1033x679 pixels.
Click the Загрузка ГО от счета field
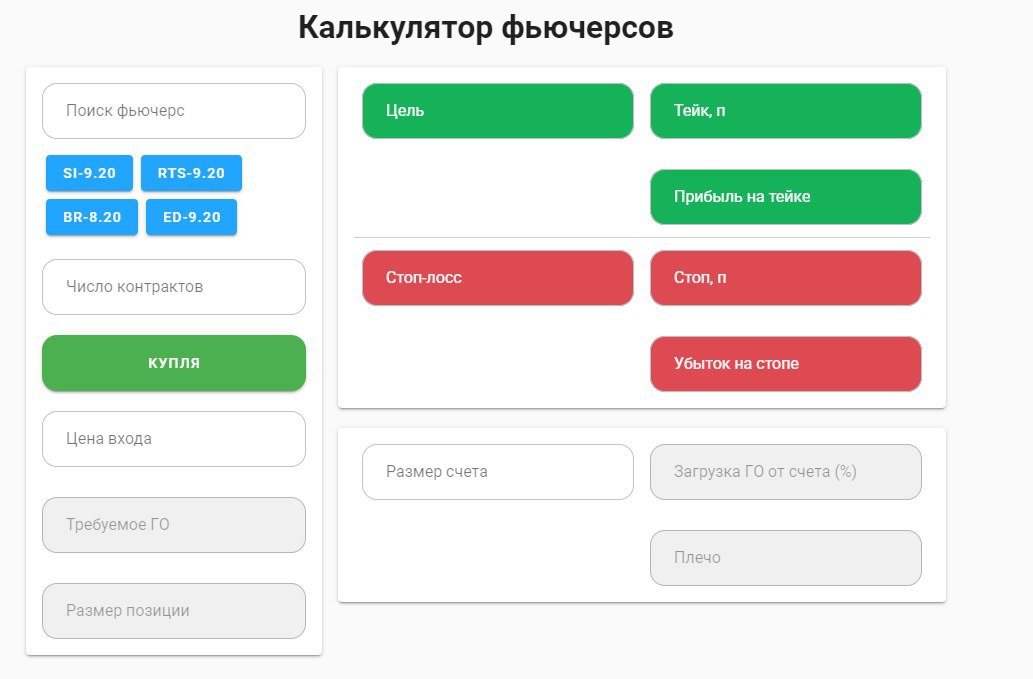click(x=785, y=472)
